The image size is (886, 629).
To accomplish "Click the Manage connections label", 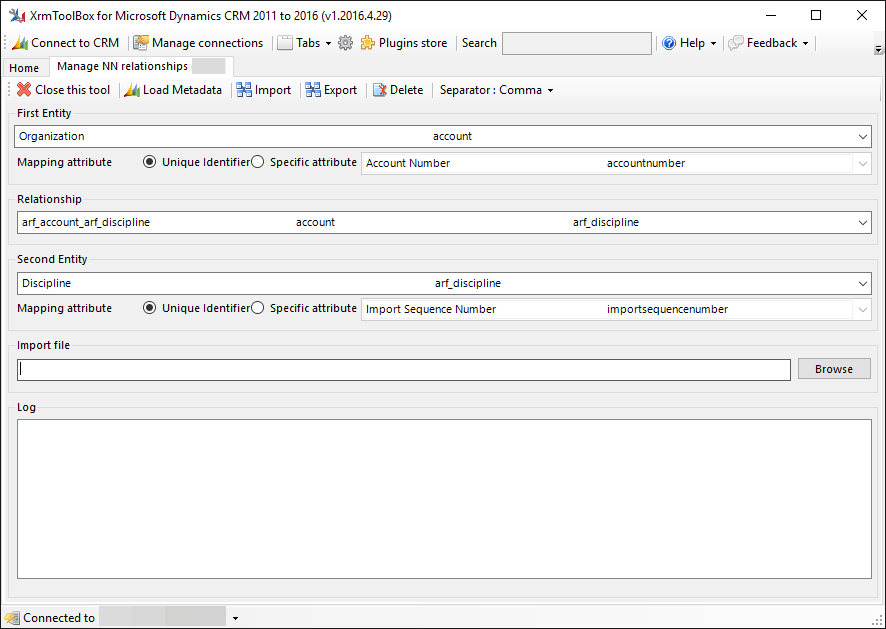I will 207,43.
